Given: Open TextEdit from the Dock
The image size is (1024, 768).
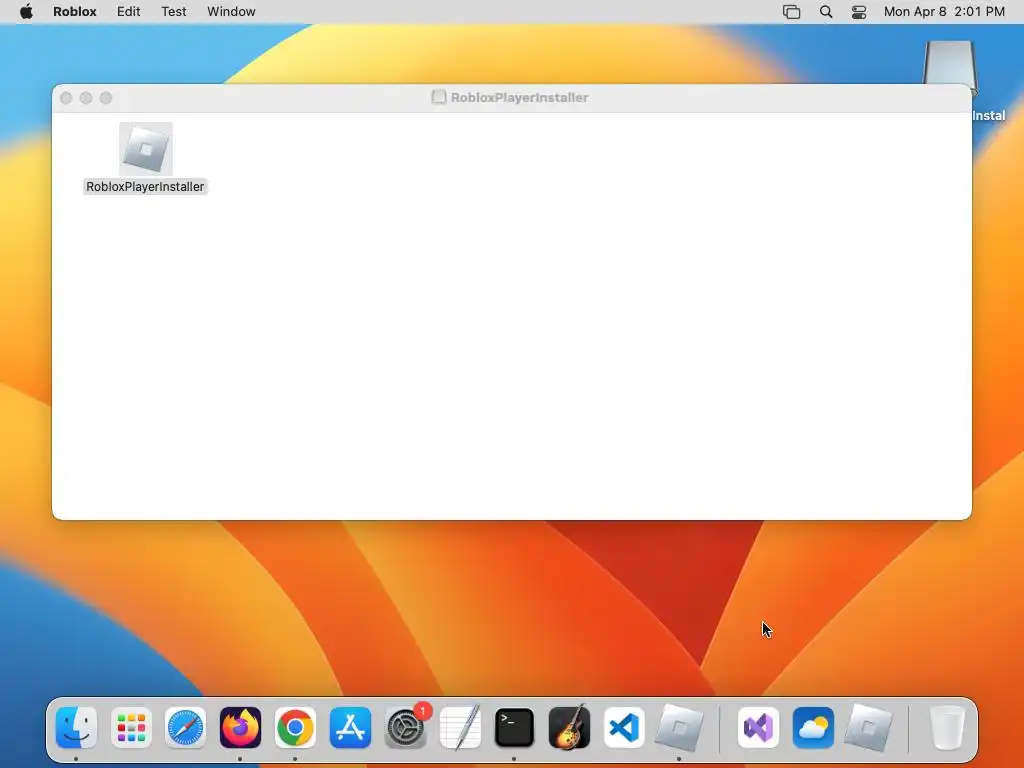Looking at the screenshot, I should tap(460, 728).
